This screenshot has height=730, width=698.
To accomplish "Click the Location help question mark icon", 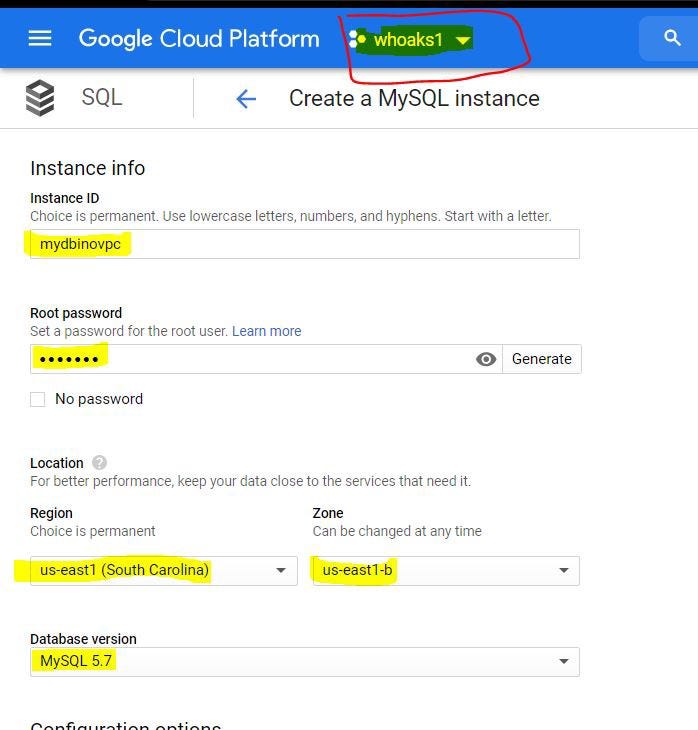I will point(99,463).
